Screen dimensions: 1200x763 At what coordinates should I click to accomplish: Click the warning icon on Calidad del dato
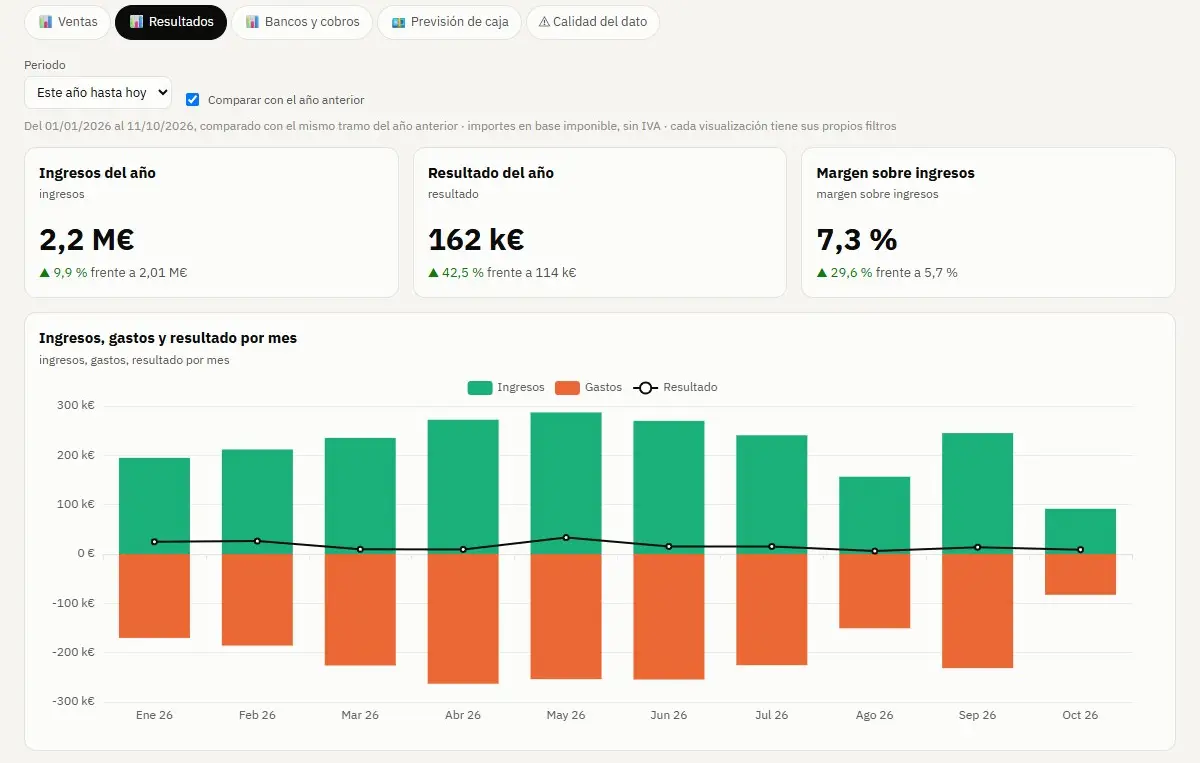point(544,22)
